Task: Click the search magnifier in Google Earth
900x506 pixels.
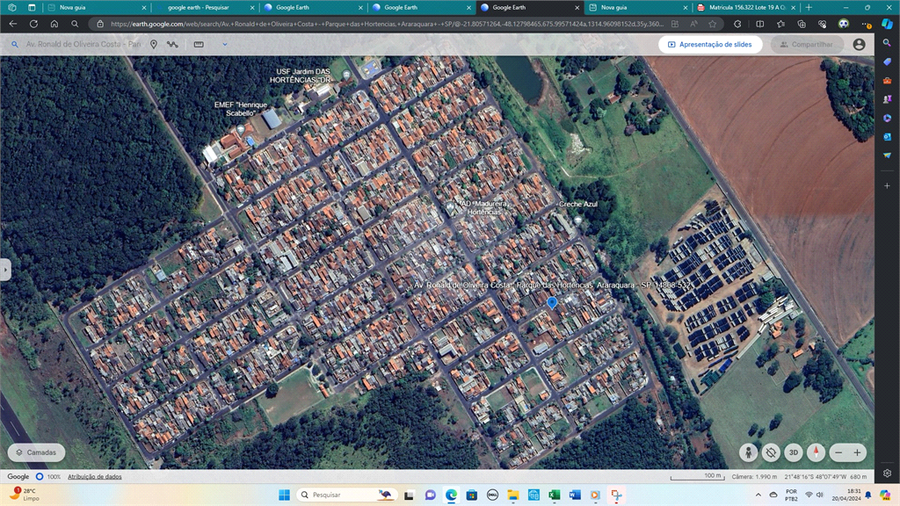Action: point(14,44)
